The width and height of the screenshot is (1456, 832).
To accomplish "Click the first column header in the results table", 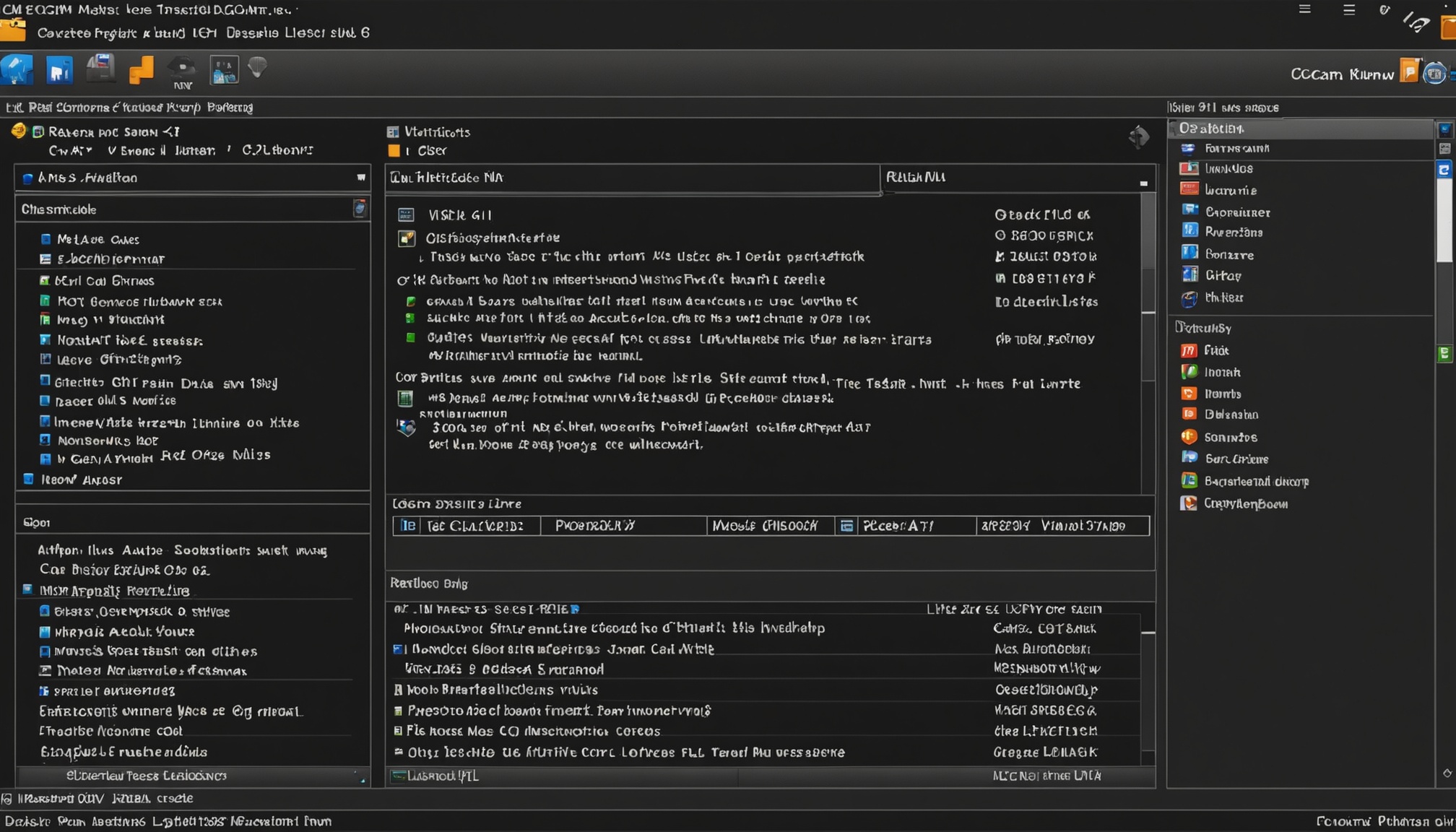I will [466, 526].
